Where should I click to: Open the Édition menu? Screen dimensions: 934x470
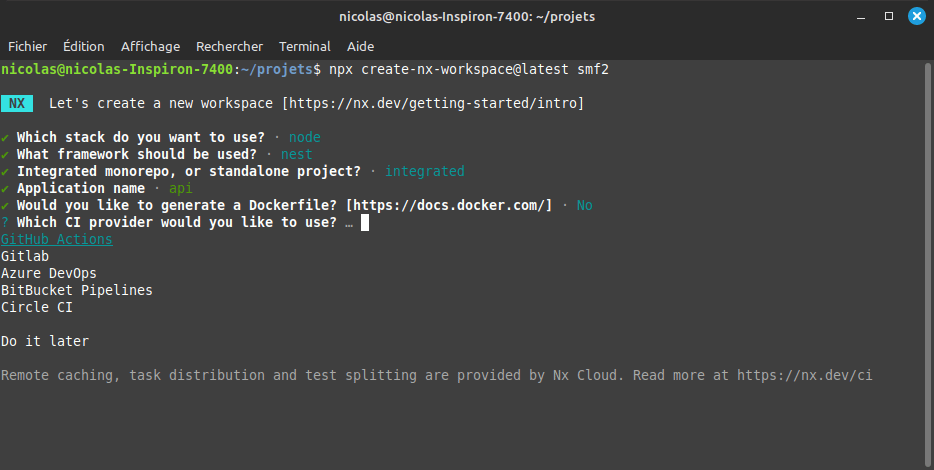tap(83, 46)
